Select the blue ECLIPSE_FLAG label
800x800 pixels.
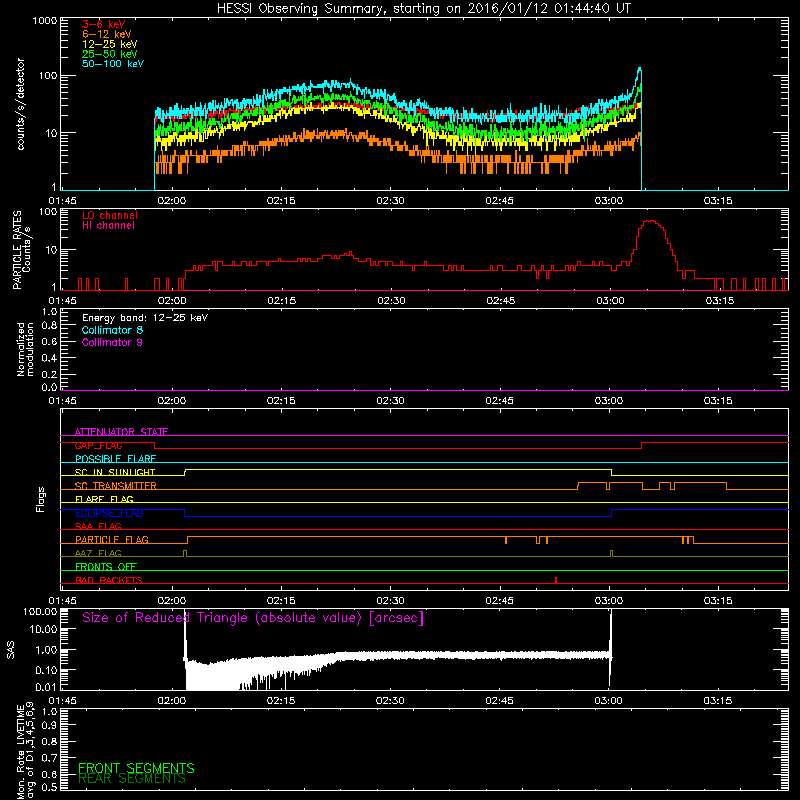pos(109,513)
